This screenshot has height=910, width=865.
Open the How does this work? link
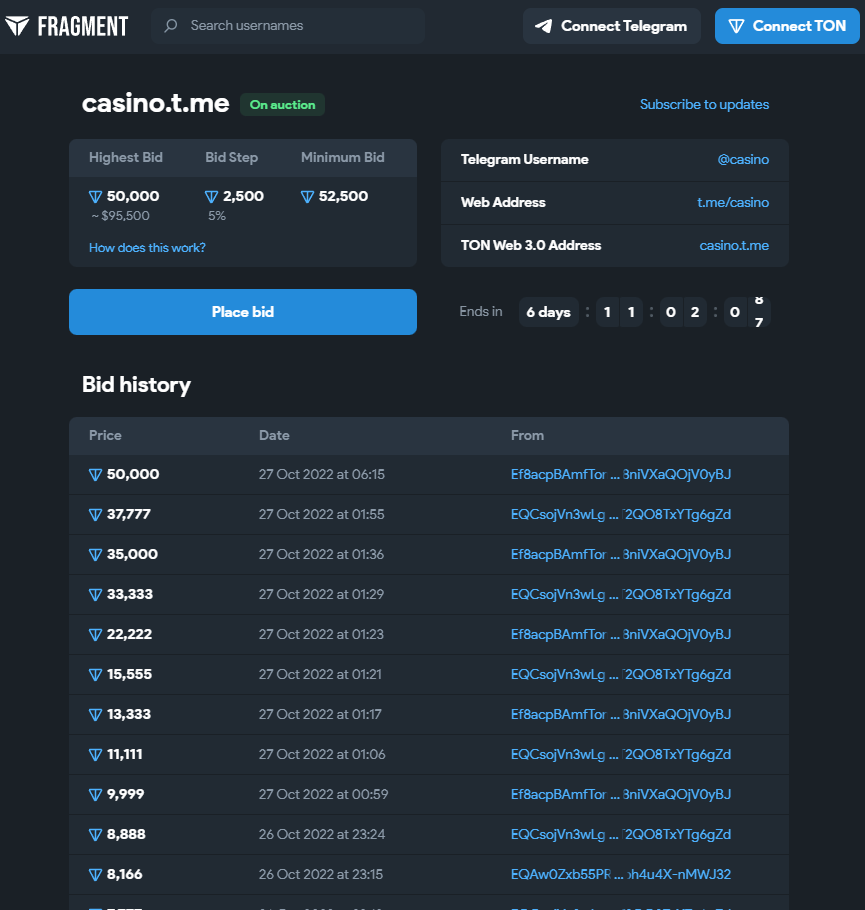(x=147, y=248)
